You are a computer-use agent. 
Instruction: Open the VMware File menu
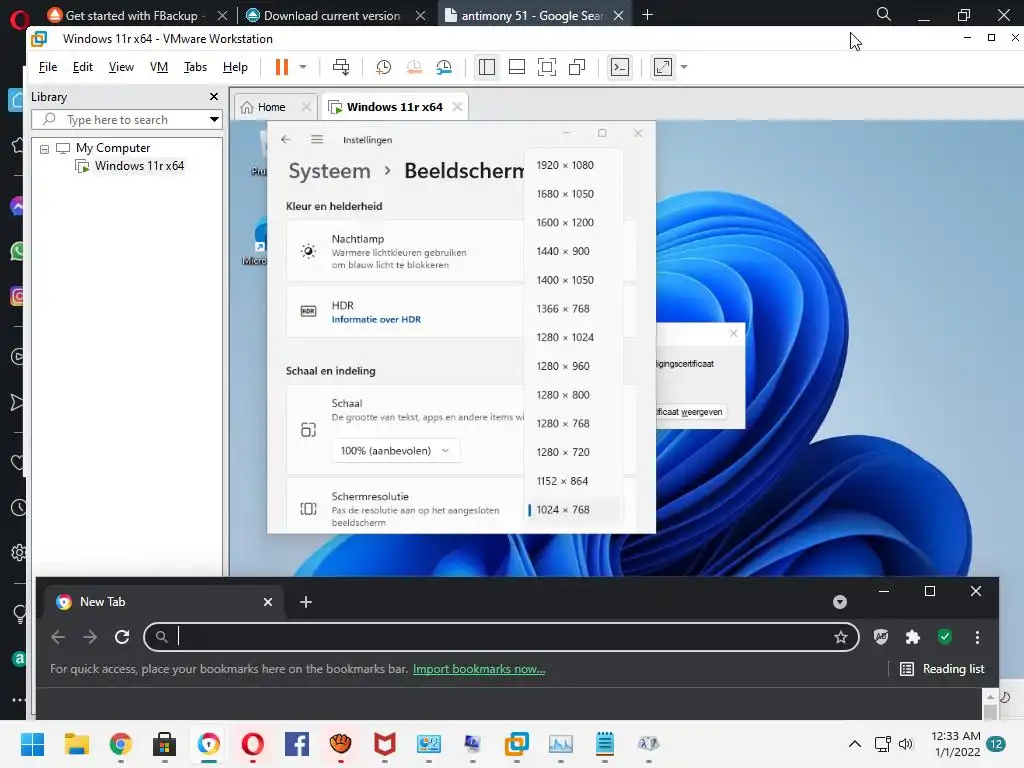(x=48, y=67)
